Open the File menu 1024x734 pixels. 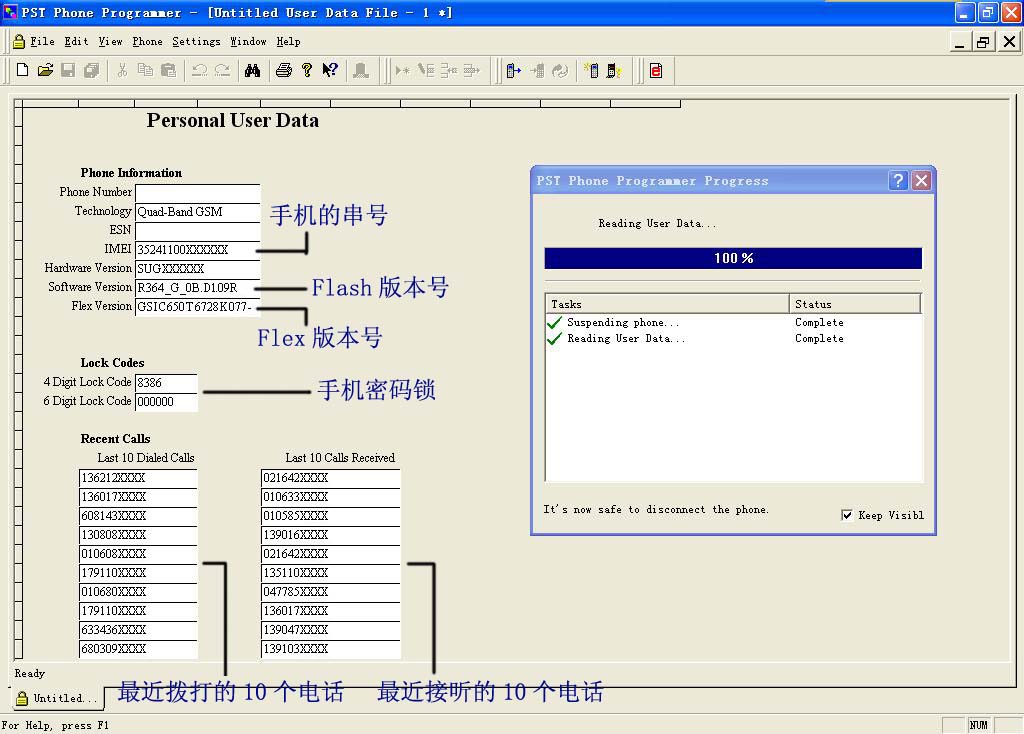pos(42,41)
